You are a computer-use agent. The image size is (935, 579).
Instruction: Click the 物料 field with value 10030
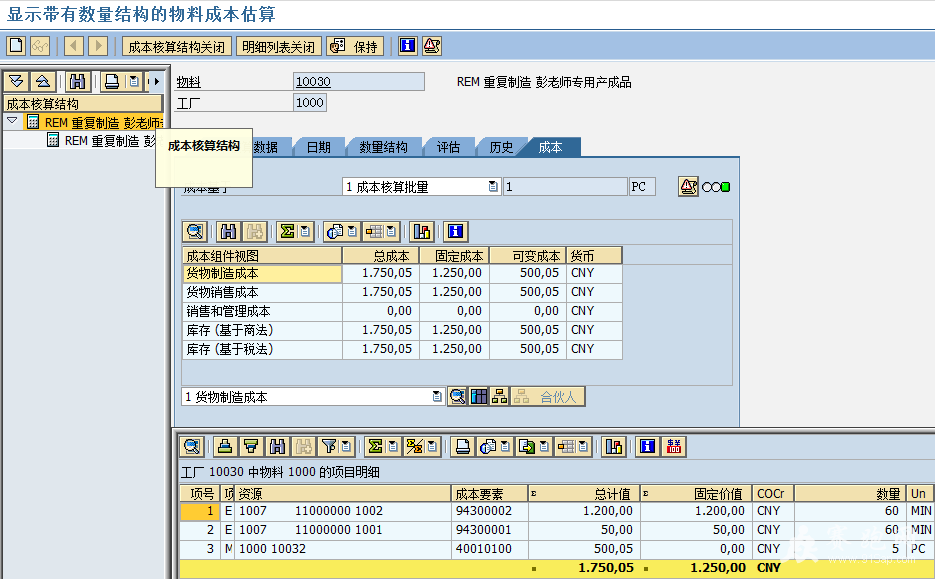359,82
